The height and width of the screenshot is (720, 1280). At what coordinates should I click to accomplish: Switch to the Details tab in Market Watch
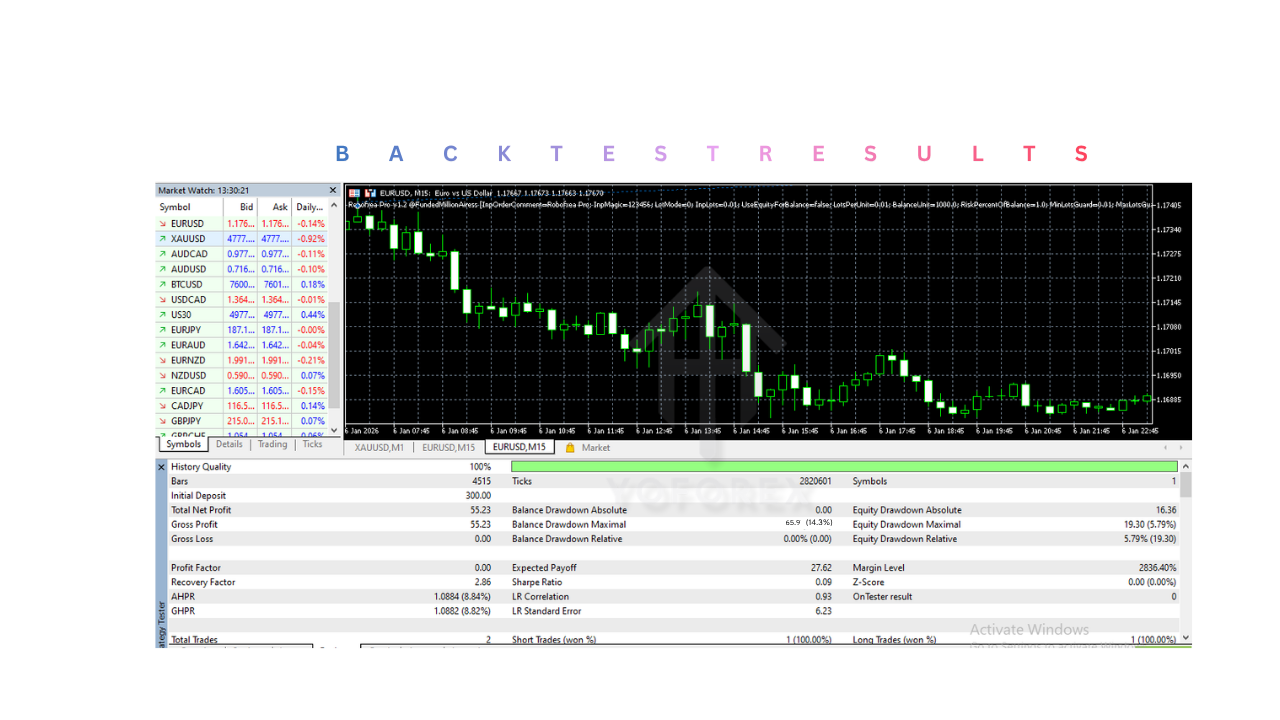(229, 444)
